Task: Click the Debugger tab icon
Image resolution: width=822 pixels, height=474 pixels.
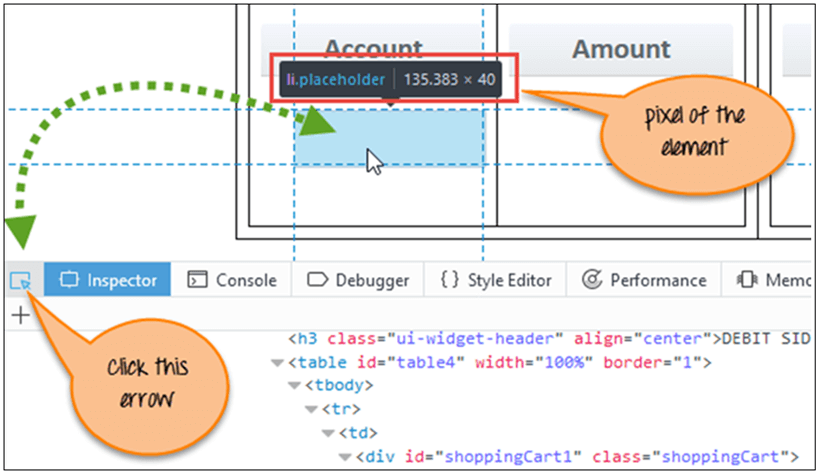Action: tap(318, 280)
